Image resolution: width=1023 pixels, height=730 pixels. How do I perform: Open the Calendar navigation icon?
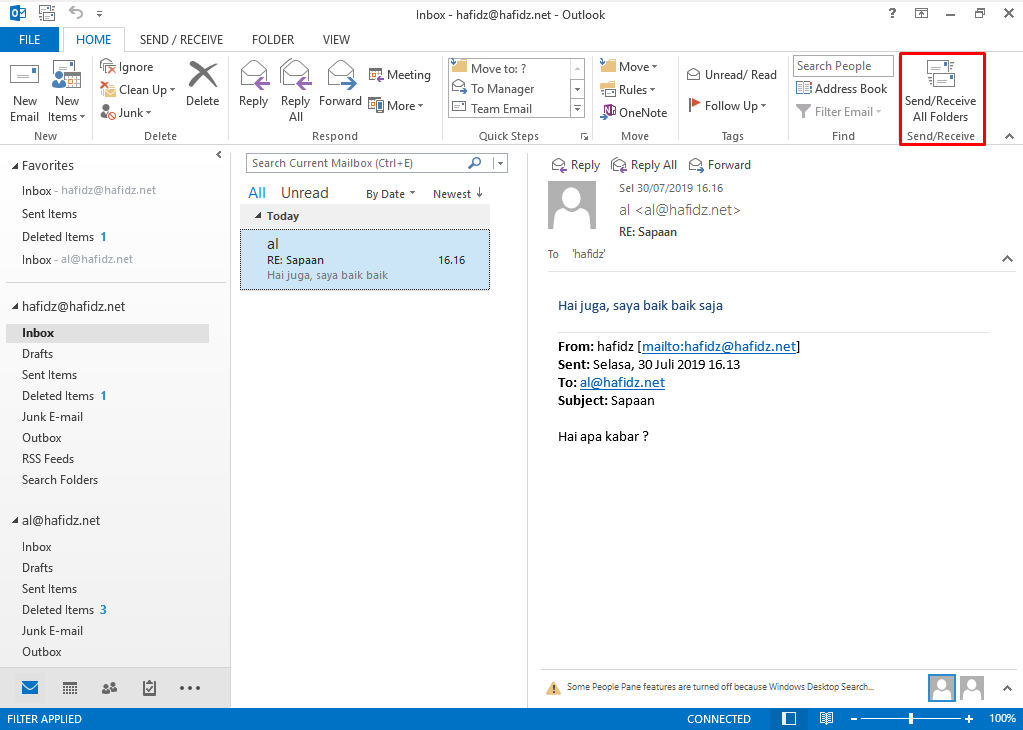click(x=70, y=688)
